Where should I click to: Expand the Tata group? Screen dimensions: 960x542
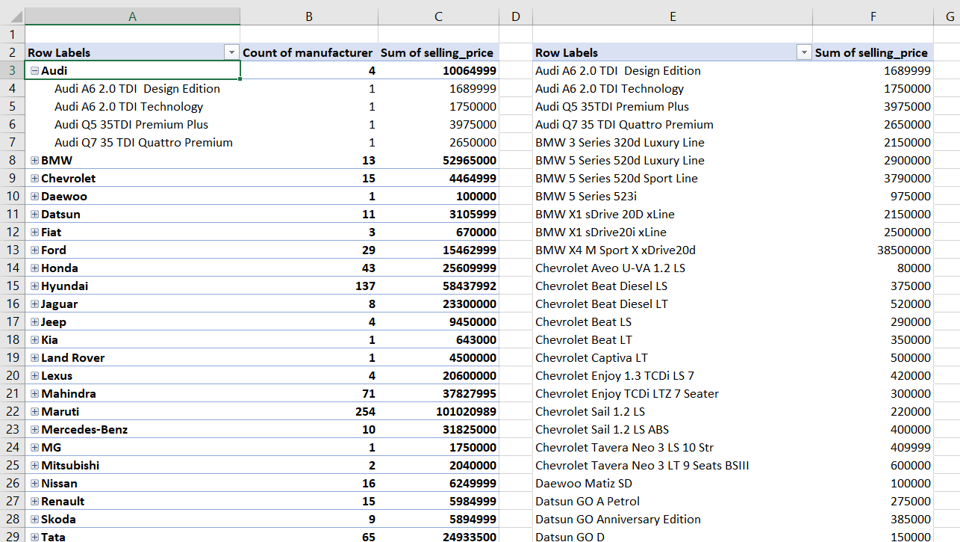34,537
